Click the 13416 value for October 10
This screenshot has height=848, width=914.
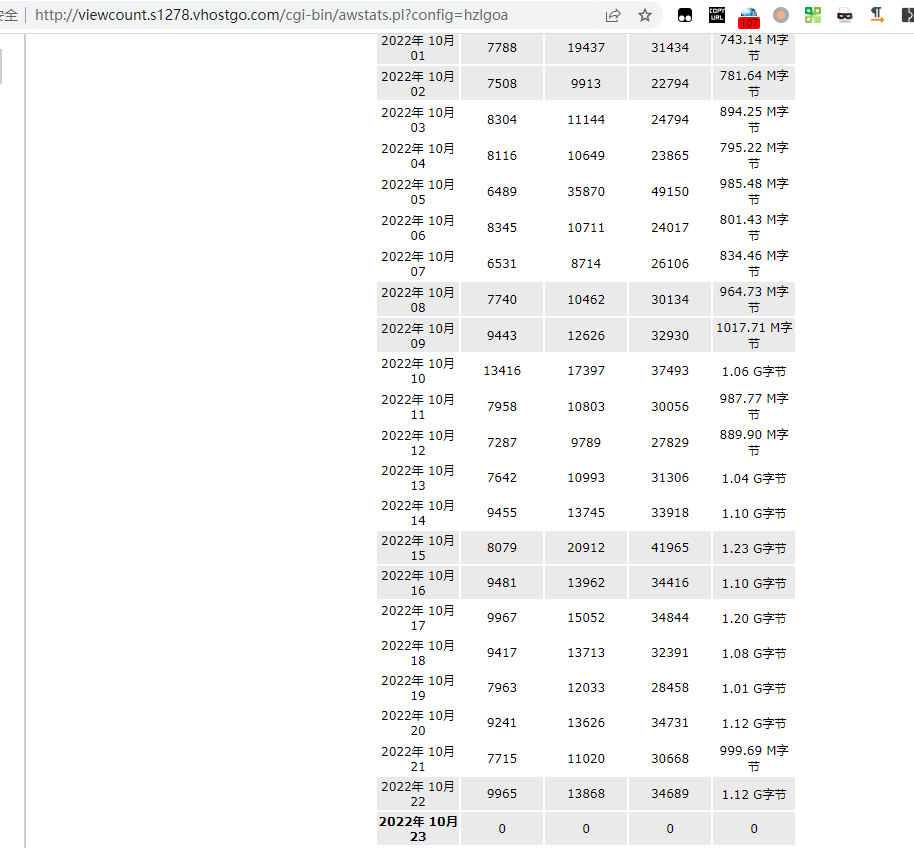[x=502, y=371]
